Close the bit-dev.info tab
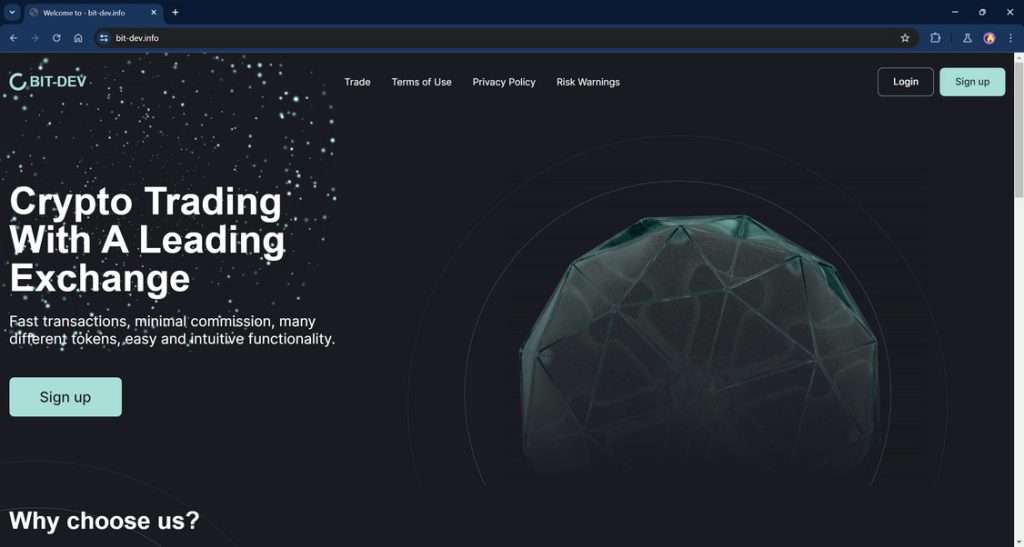This screenshot has width=1024, height=547. point(153,12)
